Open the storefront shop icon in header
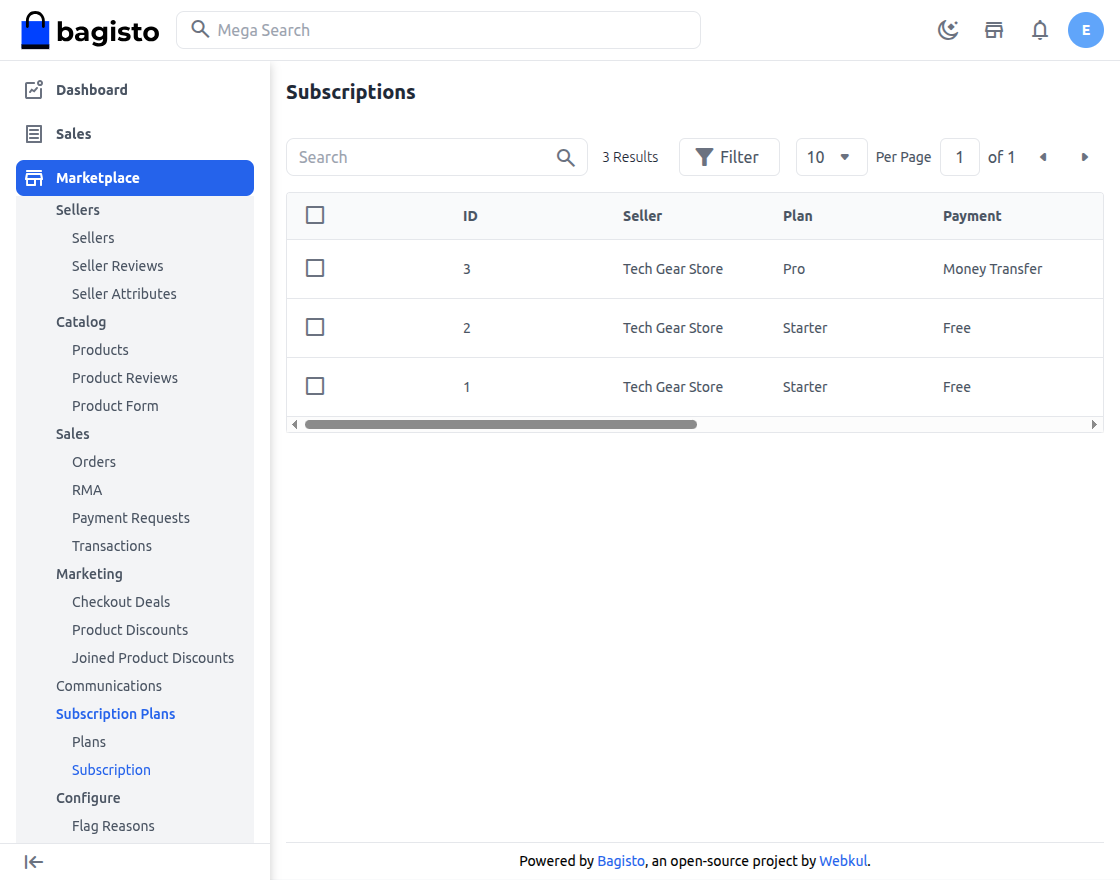Viewport: 1120px width, 880px height. pos(994,30)
